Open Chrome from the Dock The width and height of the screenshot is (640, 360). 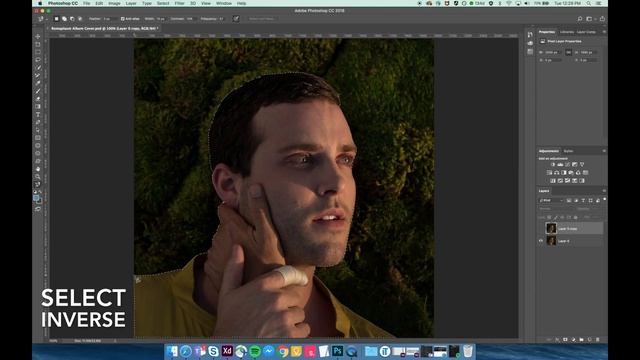click(282, 351)
